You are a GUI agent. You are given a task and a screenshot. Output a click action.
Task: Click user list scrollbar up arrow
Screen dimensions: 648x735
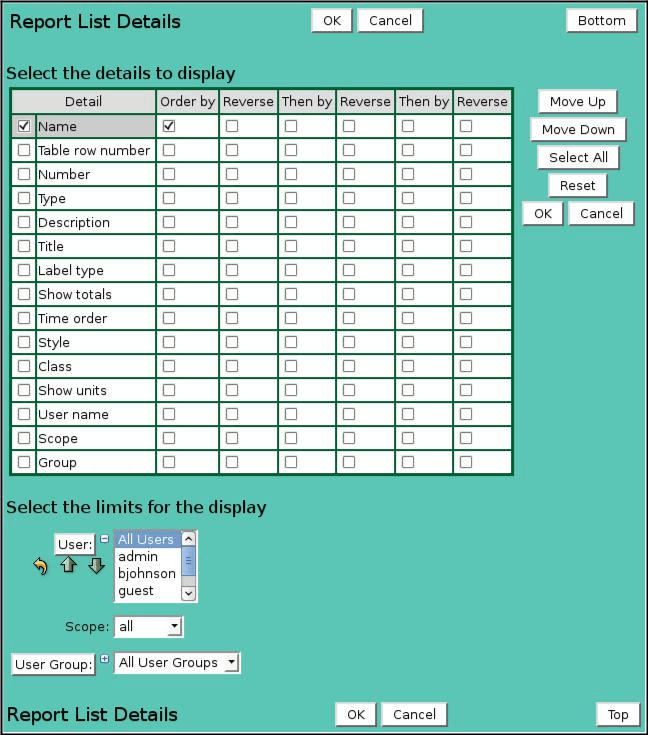coord(188,539)
